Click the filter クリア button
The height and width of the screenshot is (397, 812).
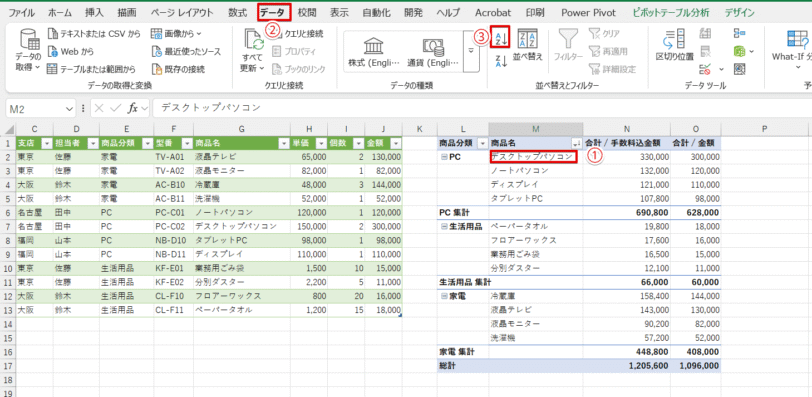(x=604, y=34)
